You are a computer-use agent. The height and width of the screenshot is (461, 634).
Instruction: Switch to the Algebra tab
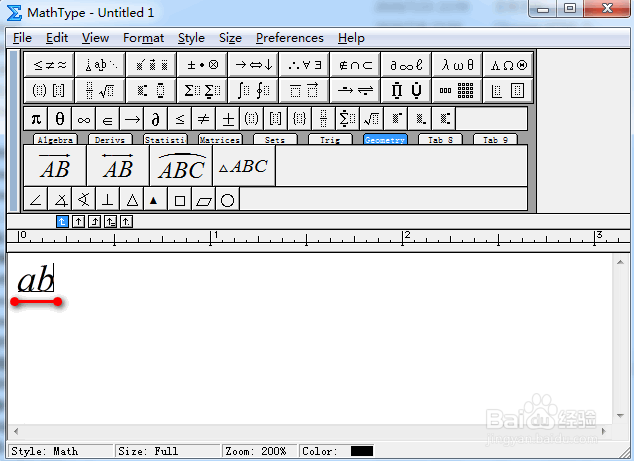(x=55, y=140)
